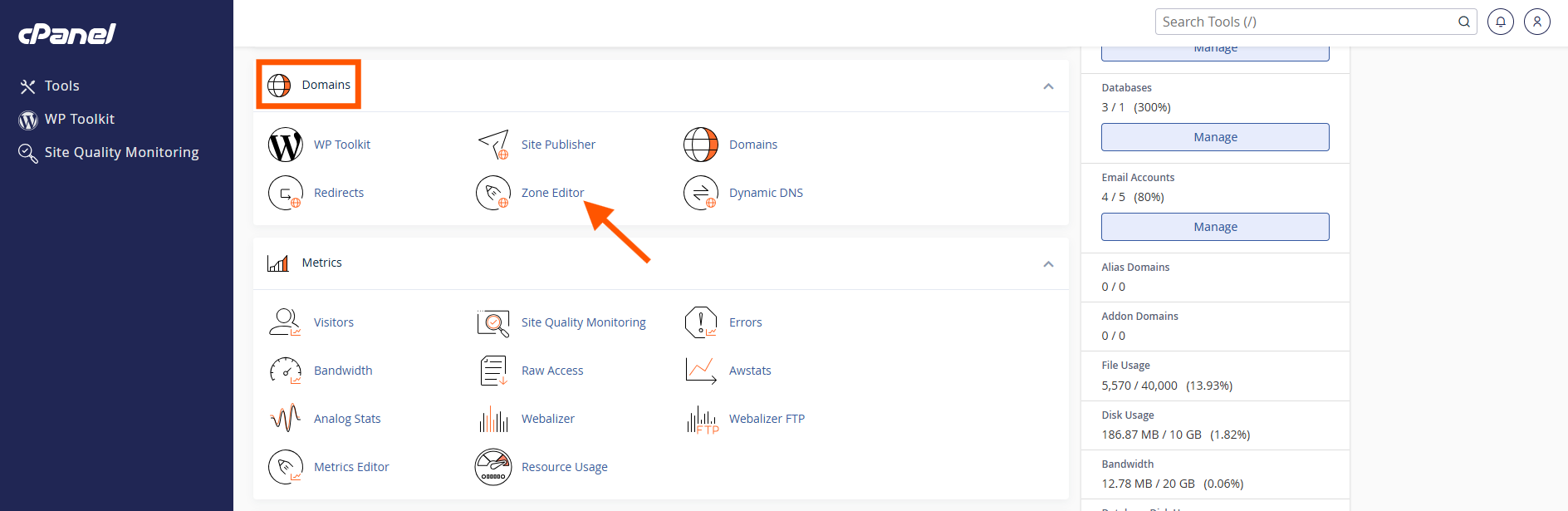Open the user account icon
This screenshot has width=1568, height=511.
coord(1536,22)
